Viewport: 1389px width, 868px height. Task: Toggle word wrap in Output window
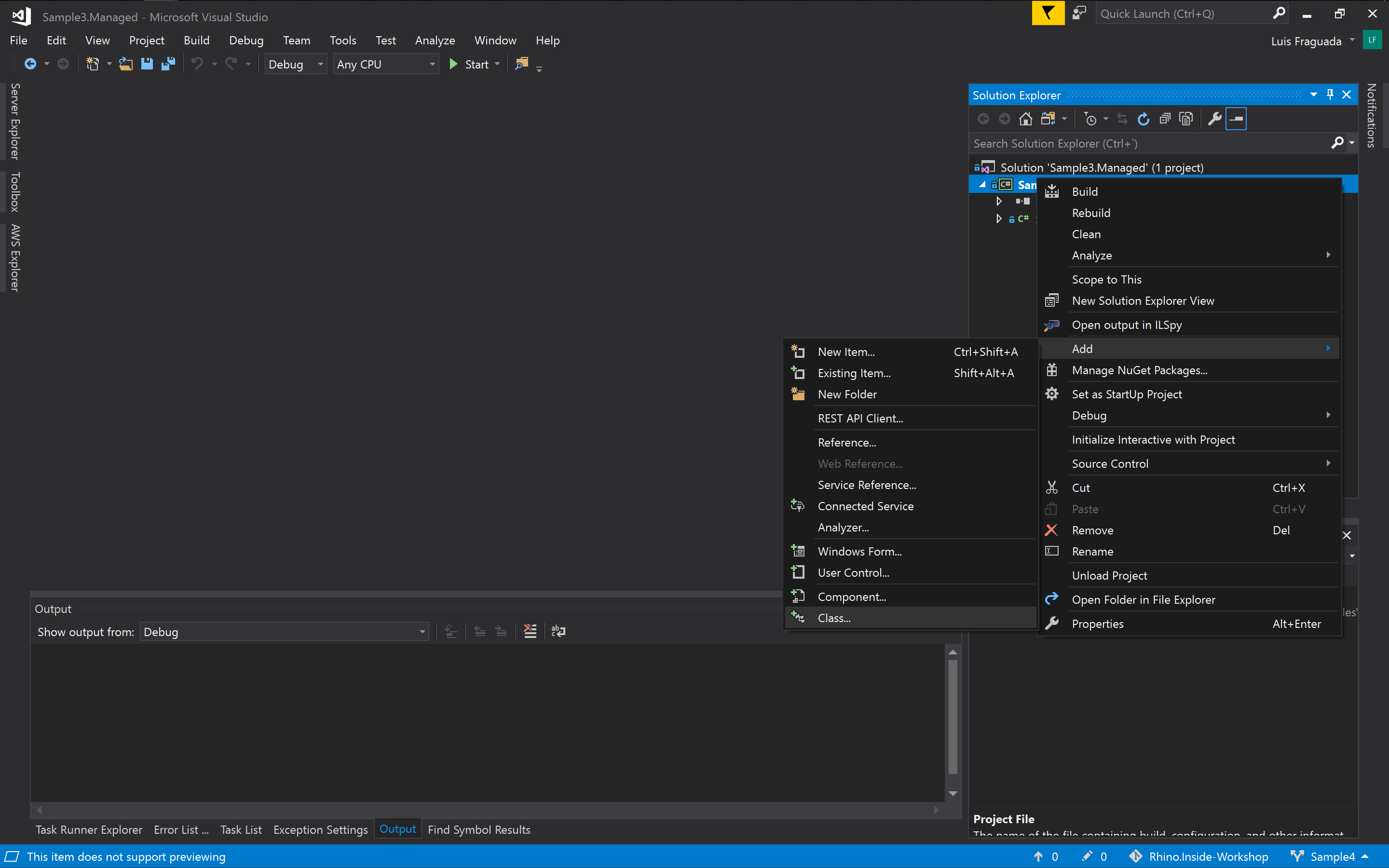558,632
